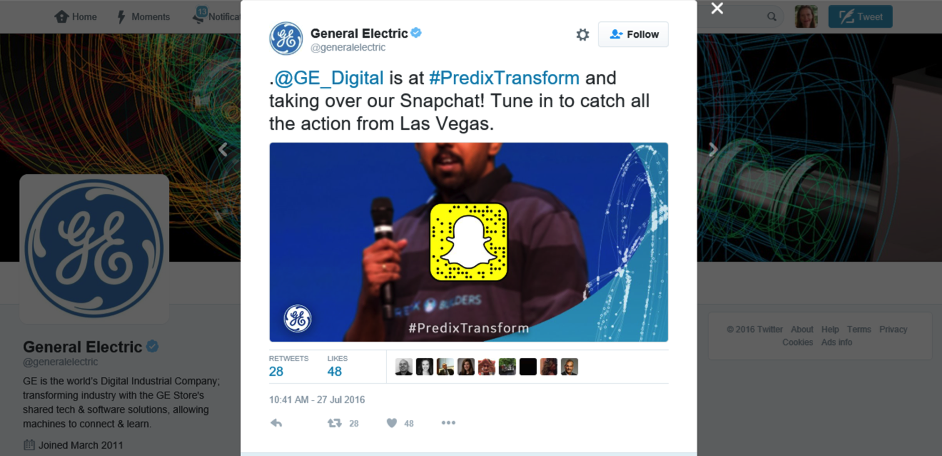Close the tweet overlay with X
Viewport: 942px width, 456px height.
pos(717,8)
